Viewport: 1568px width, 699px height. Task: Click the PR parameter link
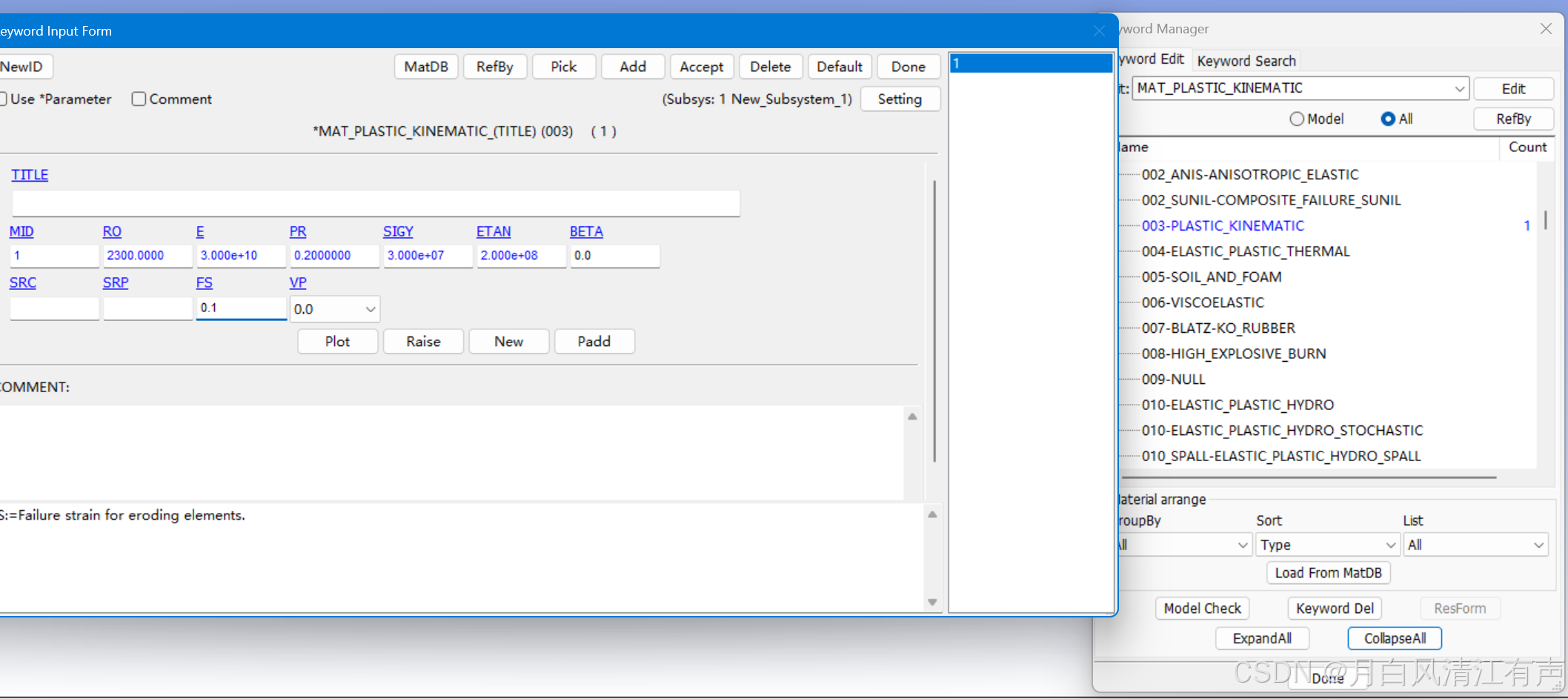298,231
